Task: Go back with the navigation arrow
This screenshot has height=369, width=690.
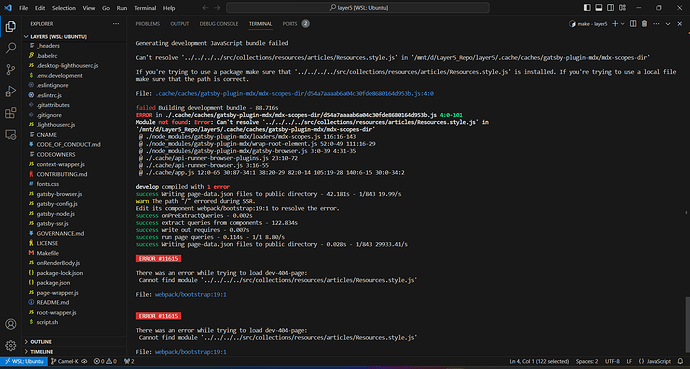Action: (x=206, y=8)
